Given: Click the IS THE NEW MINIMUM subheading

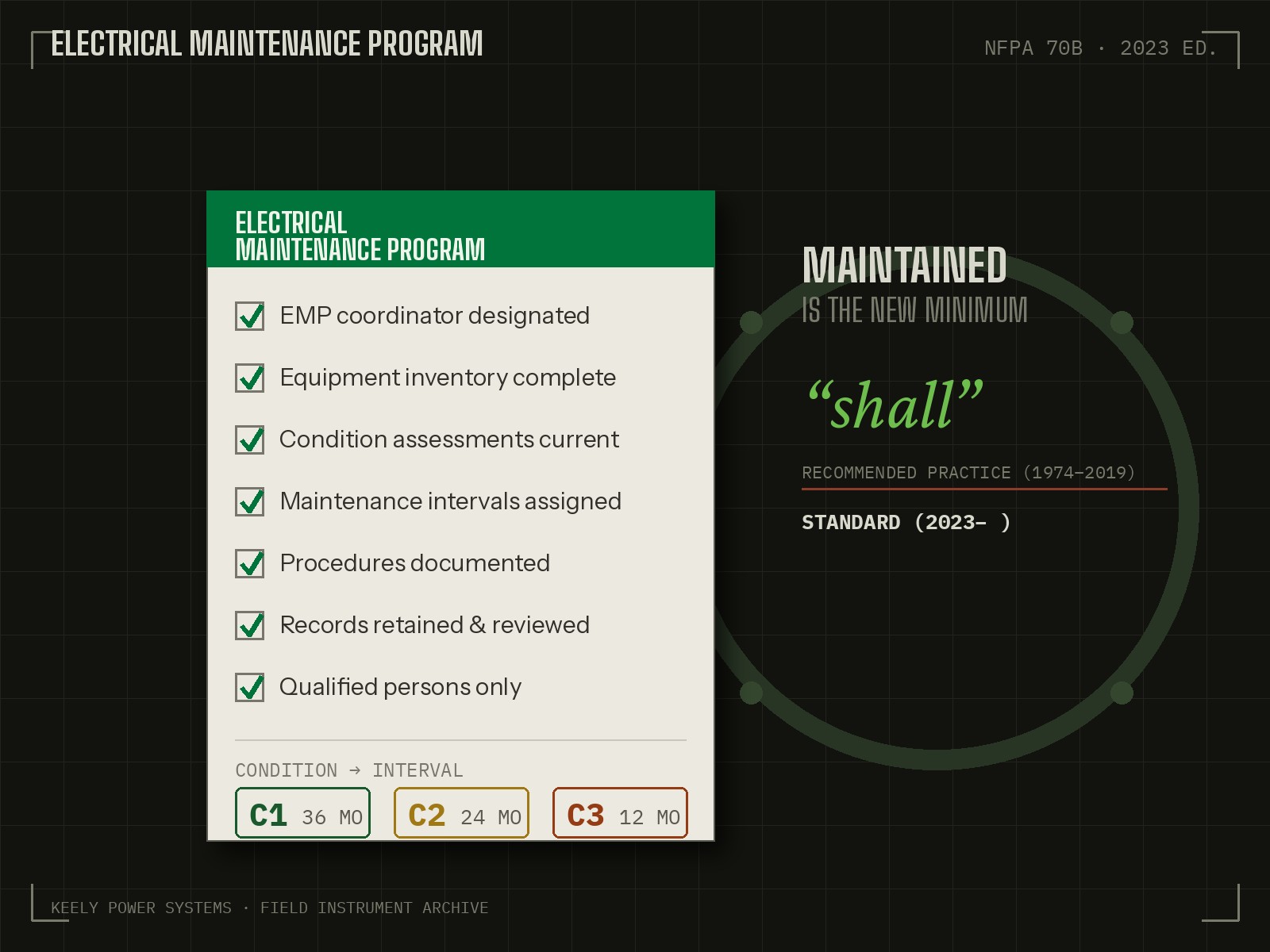Looking at the screenshot, I should coord(915,310).
